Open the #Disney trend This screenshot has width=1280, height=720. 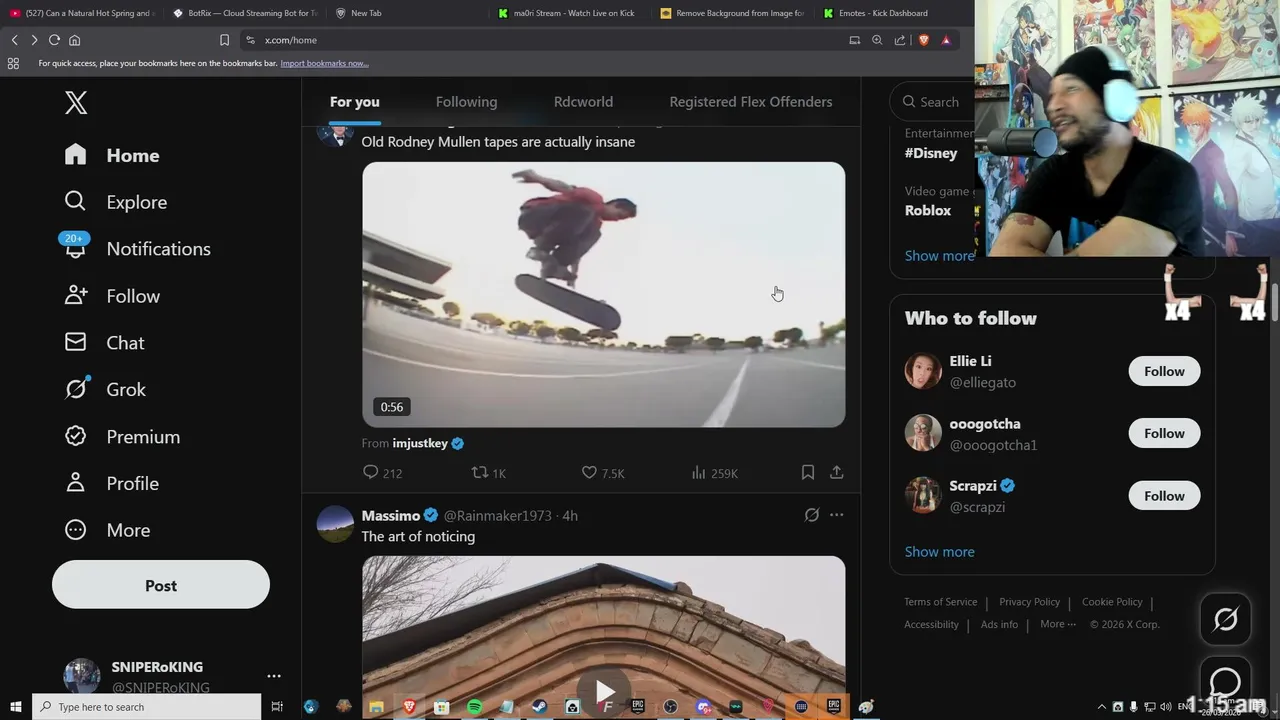[931, 153]
